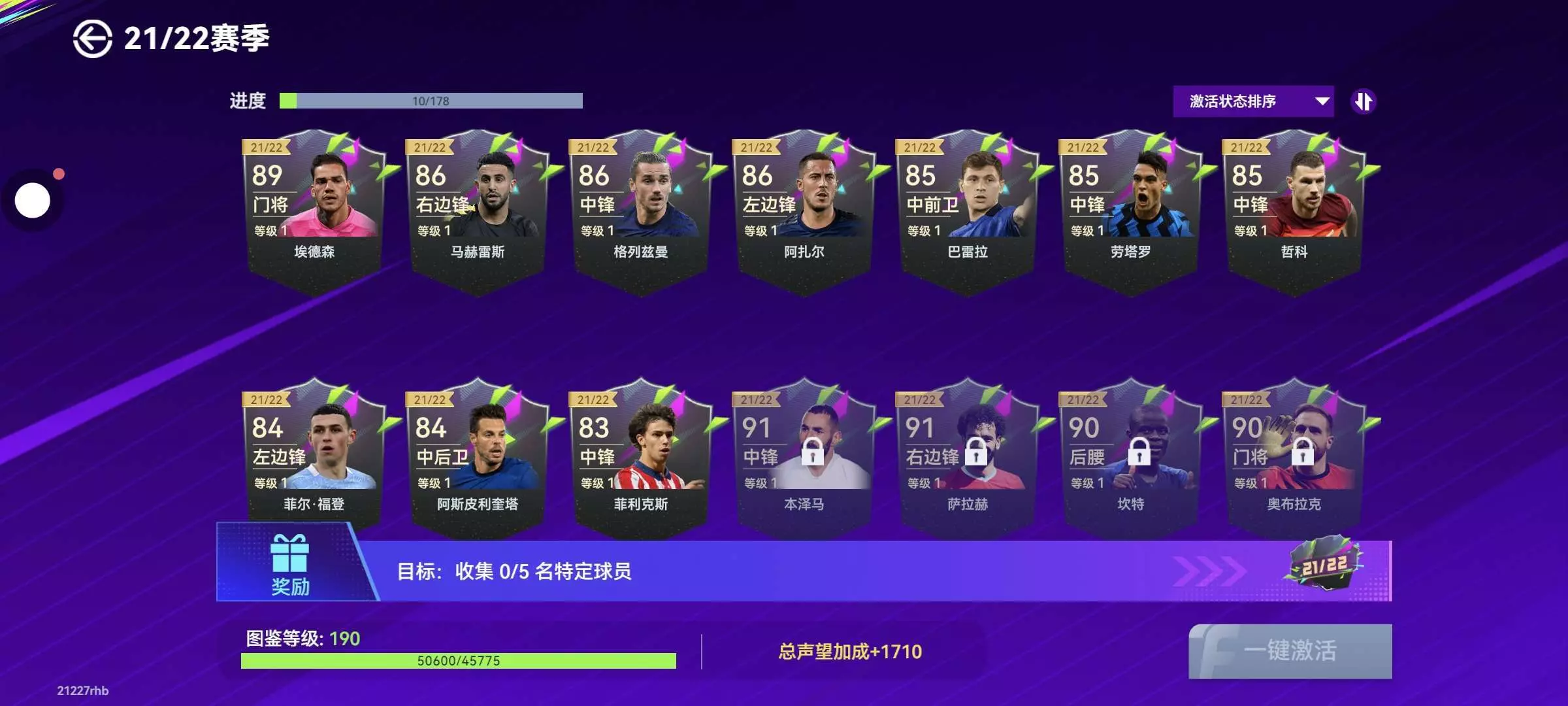Viewport: 1568px width, 706px height.
Task: Tap the triple arrow chevrons on banner
Action: (x=1210, y=571)
